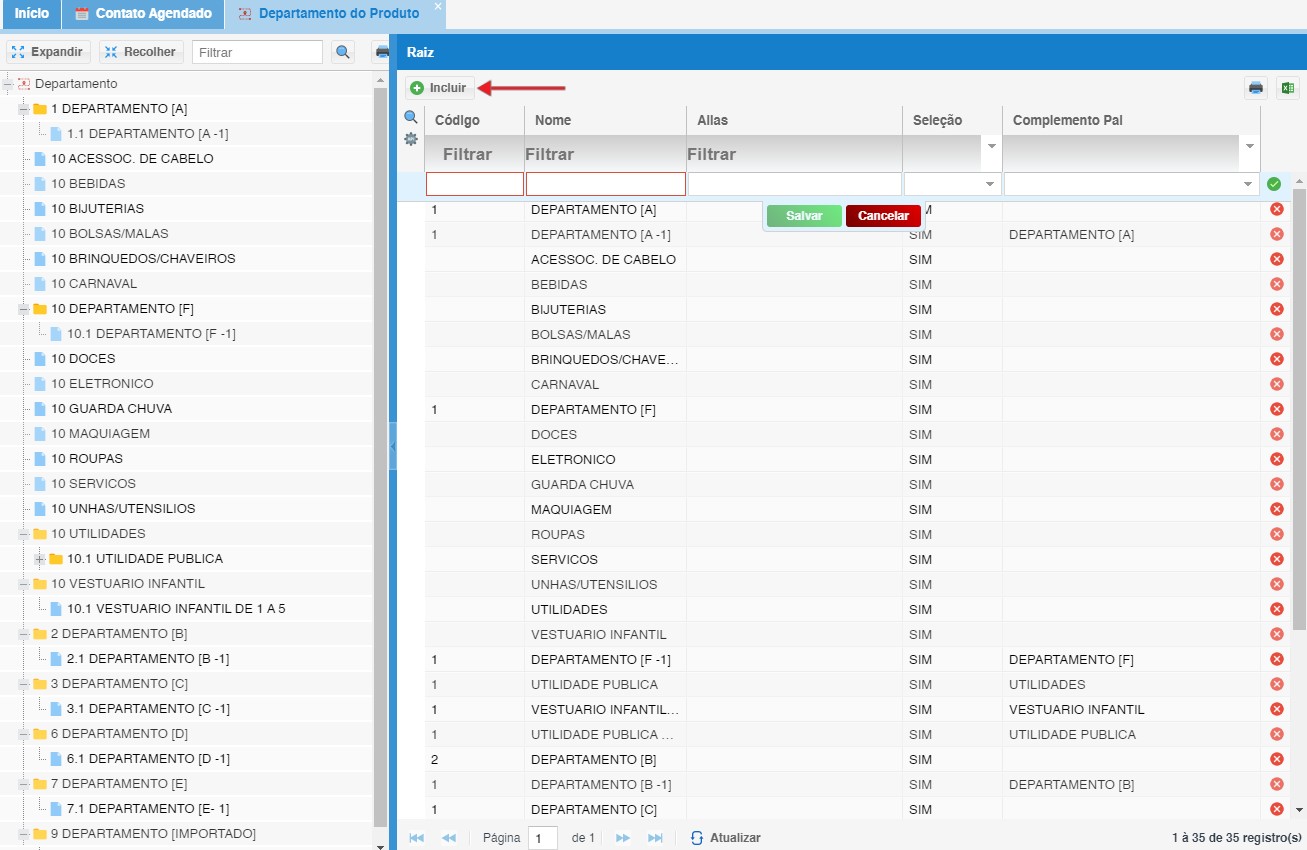
Task: Click the tree filter search magnifier button
Action: (343, 52)
